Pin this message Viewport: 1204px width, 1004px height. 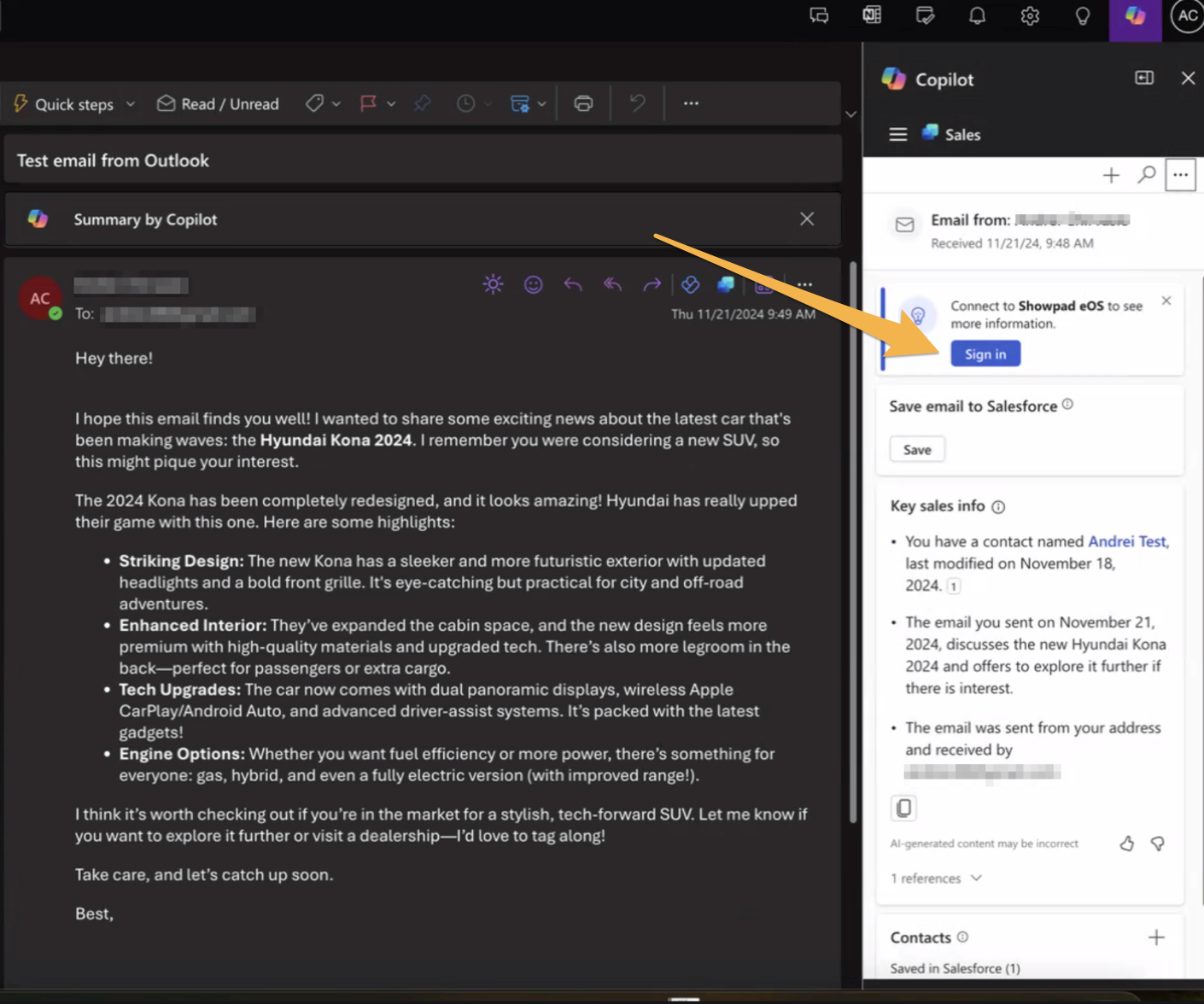422,104
